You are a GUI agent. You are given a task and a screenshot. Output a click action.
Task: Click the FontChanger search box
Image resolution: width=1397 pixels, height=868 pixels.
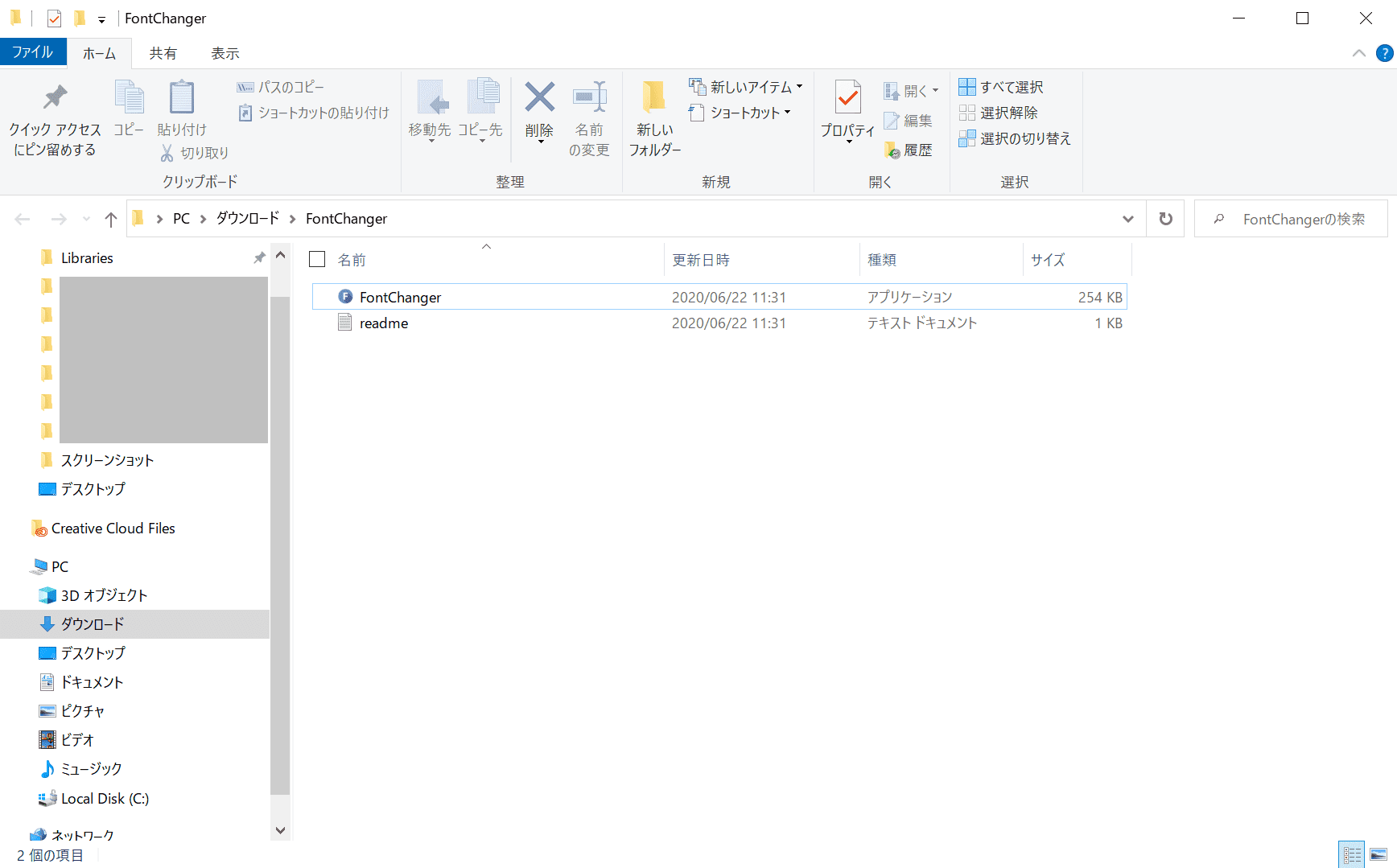[x=1291, y=219]
